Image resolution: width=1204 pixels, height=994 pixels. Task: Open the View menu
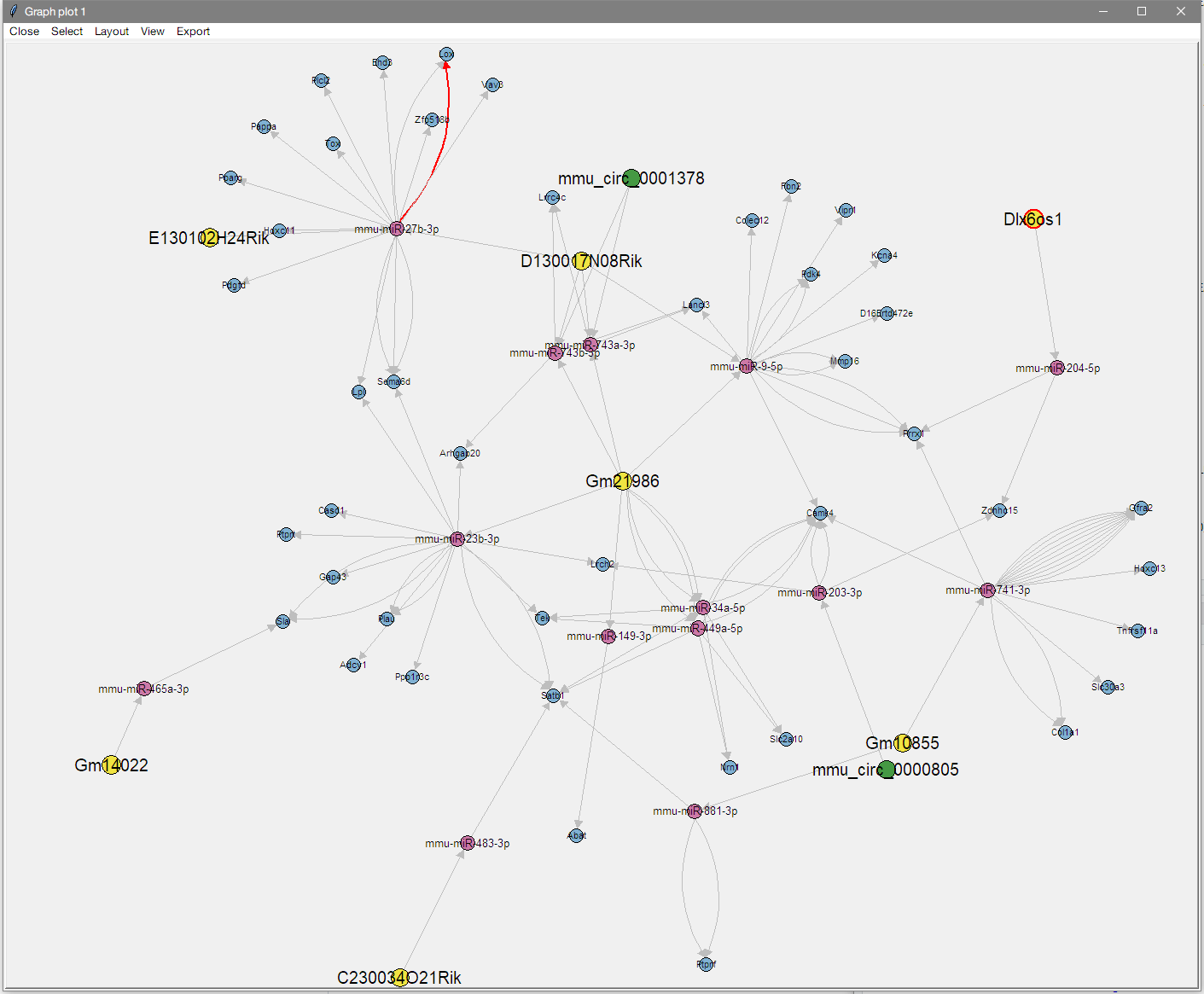(x=152, y=32)
